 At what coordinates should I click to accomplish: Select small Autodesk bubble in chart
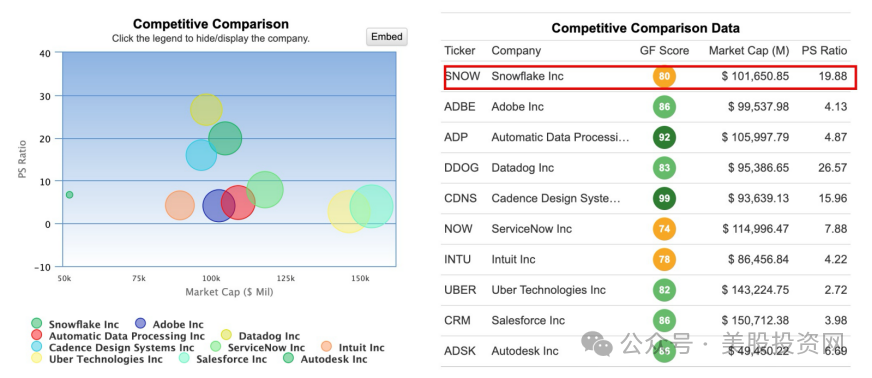coord(70,195)
